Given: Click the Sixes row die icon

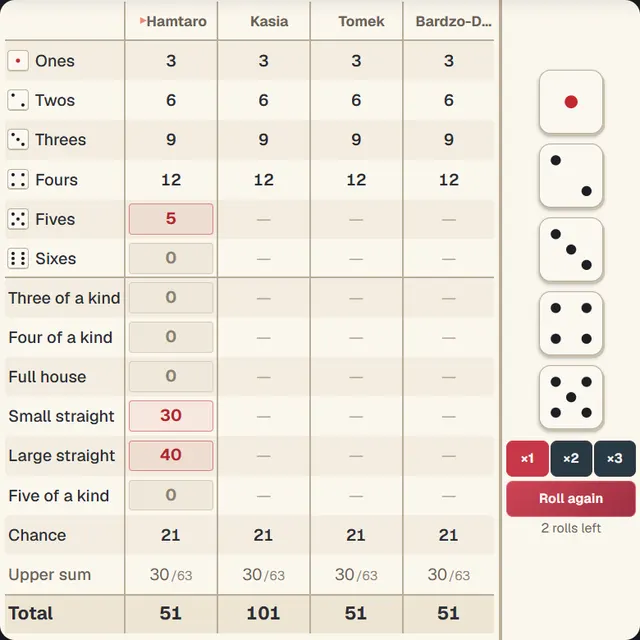Looking at the screenshot, I should (x=18, y=258).
